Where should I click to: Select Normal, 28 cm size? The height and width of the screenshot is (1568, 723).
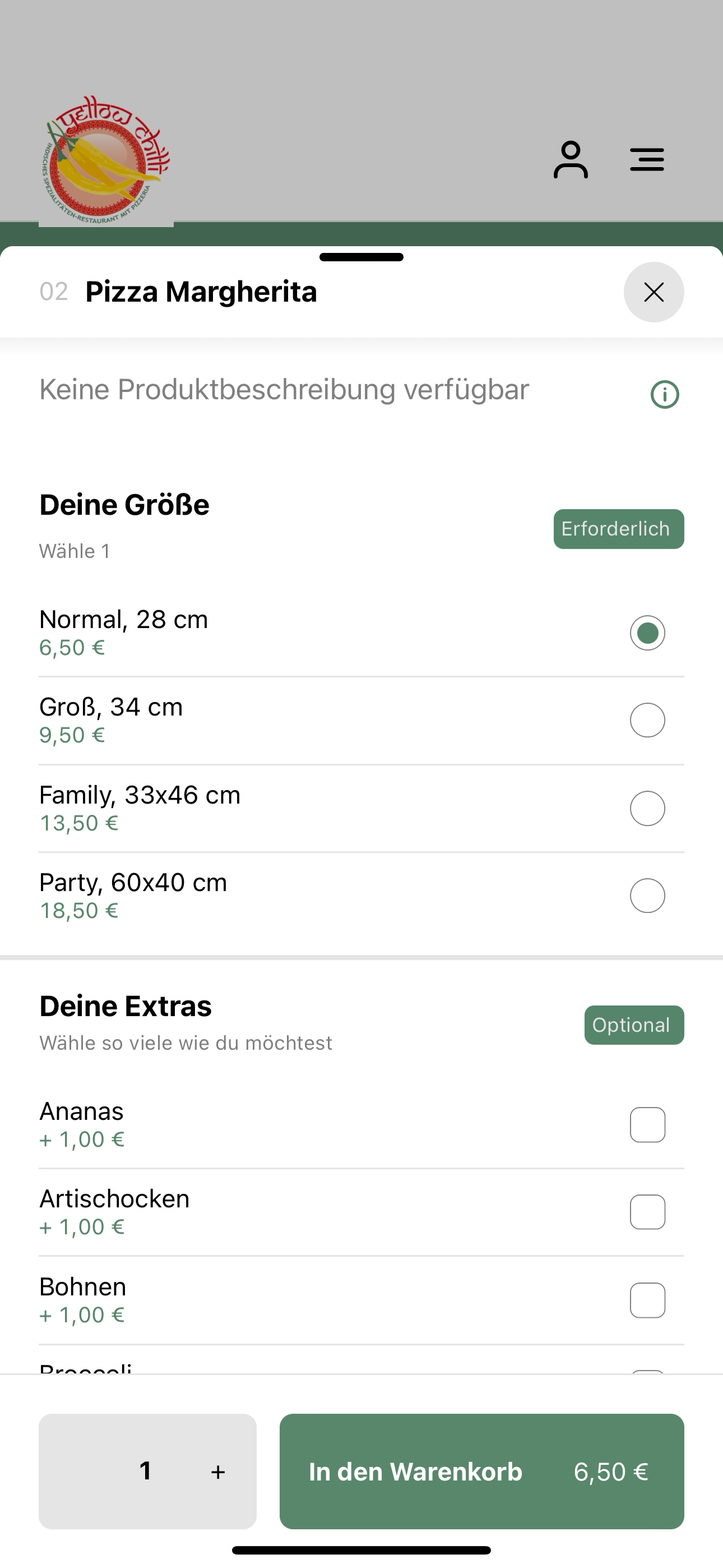point(361,633)
